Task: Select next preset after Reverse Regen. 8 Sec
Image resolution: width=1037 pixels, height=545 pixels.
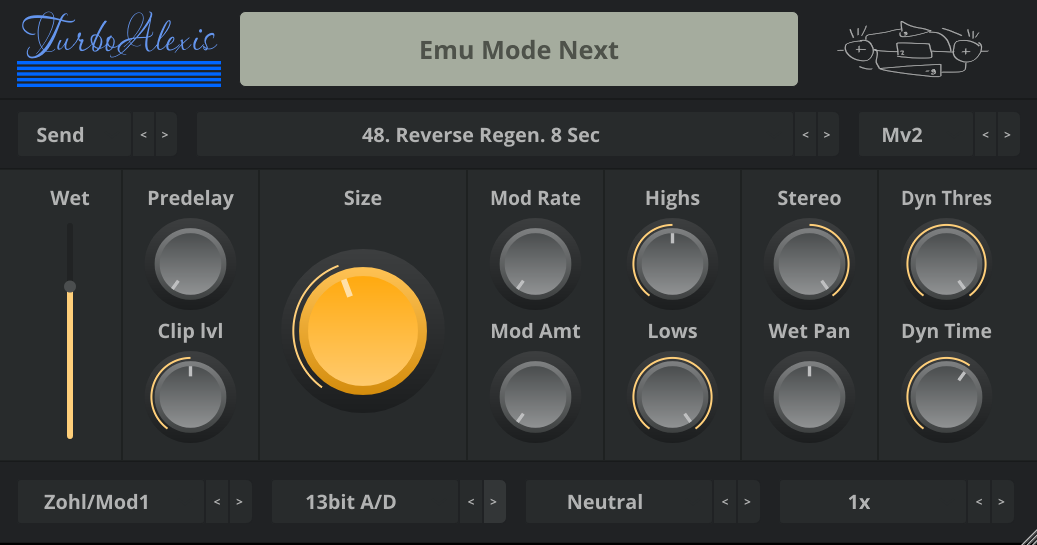Action: click(x=828, y=135)
